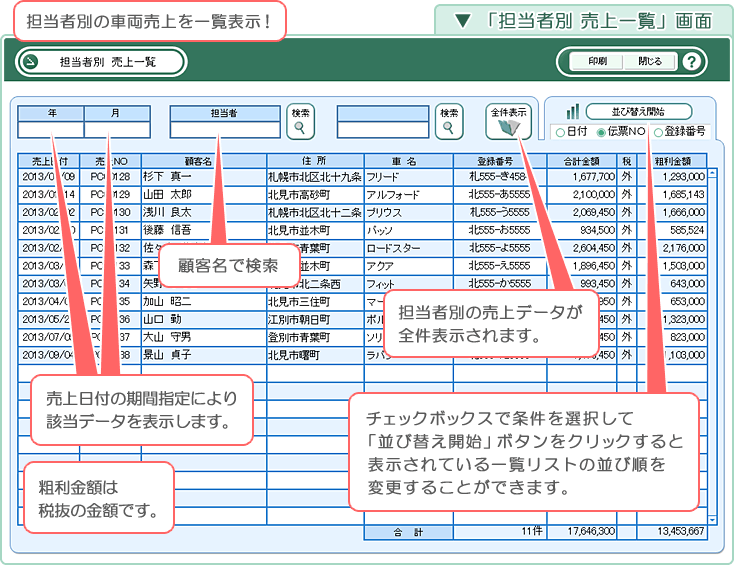Select the 日付 radio button
The height and width of the screenshot is (565, 735).
point(560,133)
